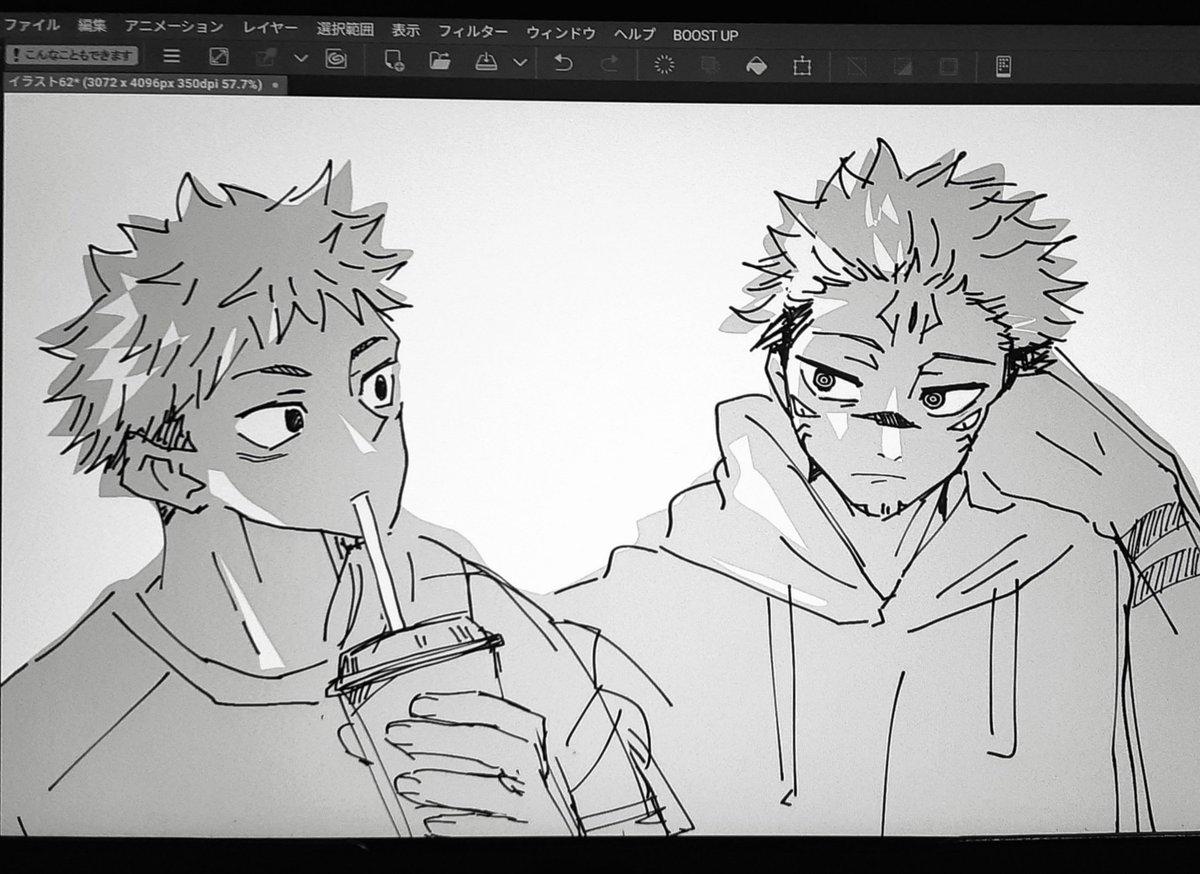Image resolution: width=1200 pixels, height=874 pixels.
Task: Click the drawing canvas with two characters
Action: (600, 466)
